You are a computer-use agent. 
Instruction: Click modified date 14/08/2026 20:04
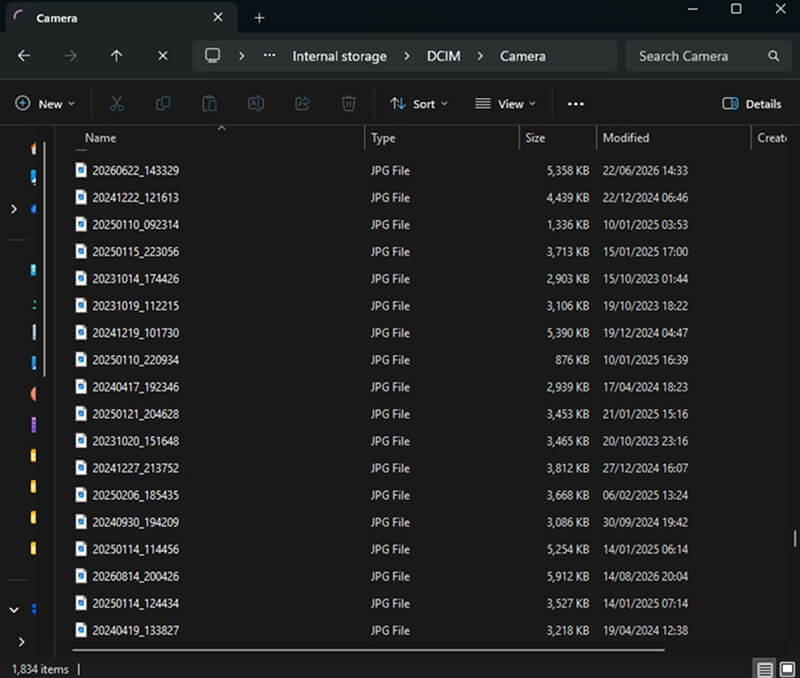(645, 576)
